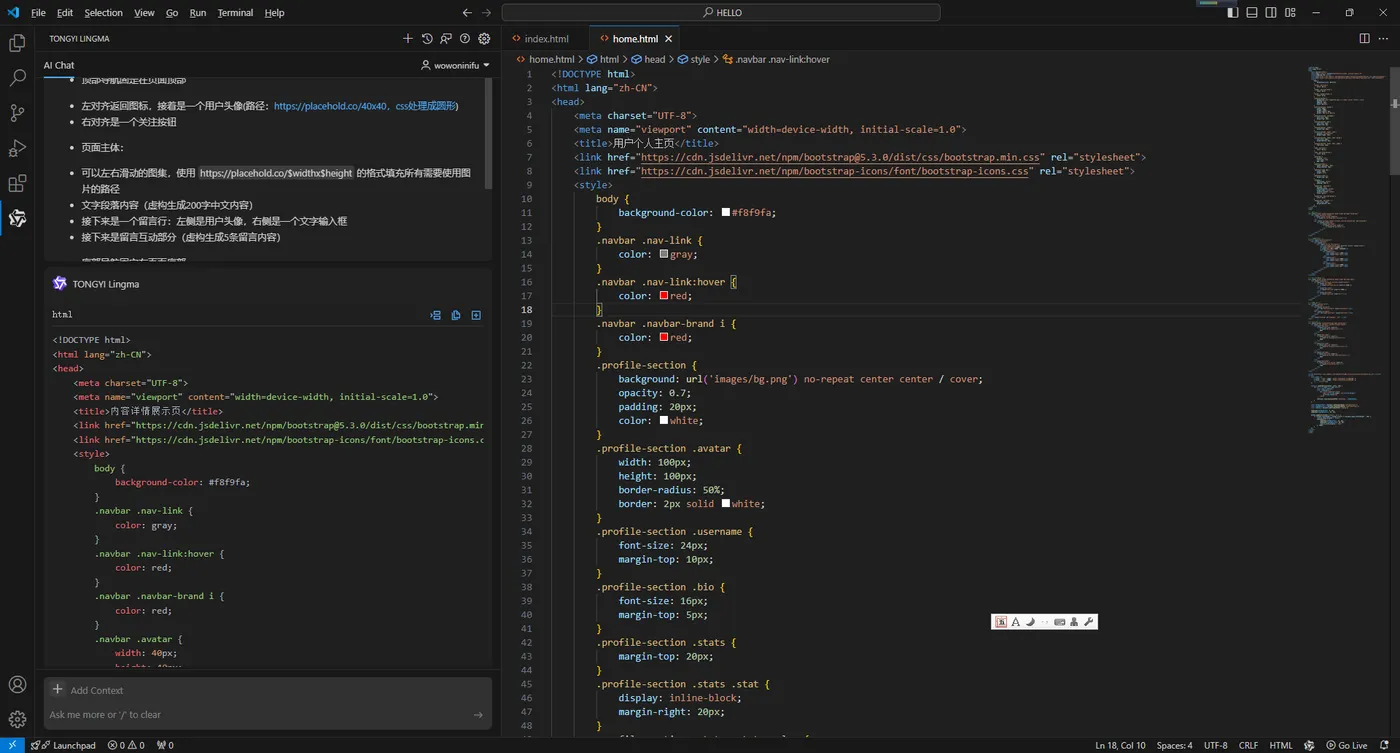This screenshot has height=753, width=1400.
Task: Close the home.html tab
Action: 669,39
